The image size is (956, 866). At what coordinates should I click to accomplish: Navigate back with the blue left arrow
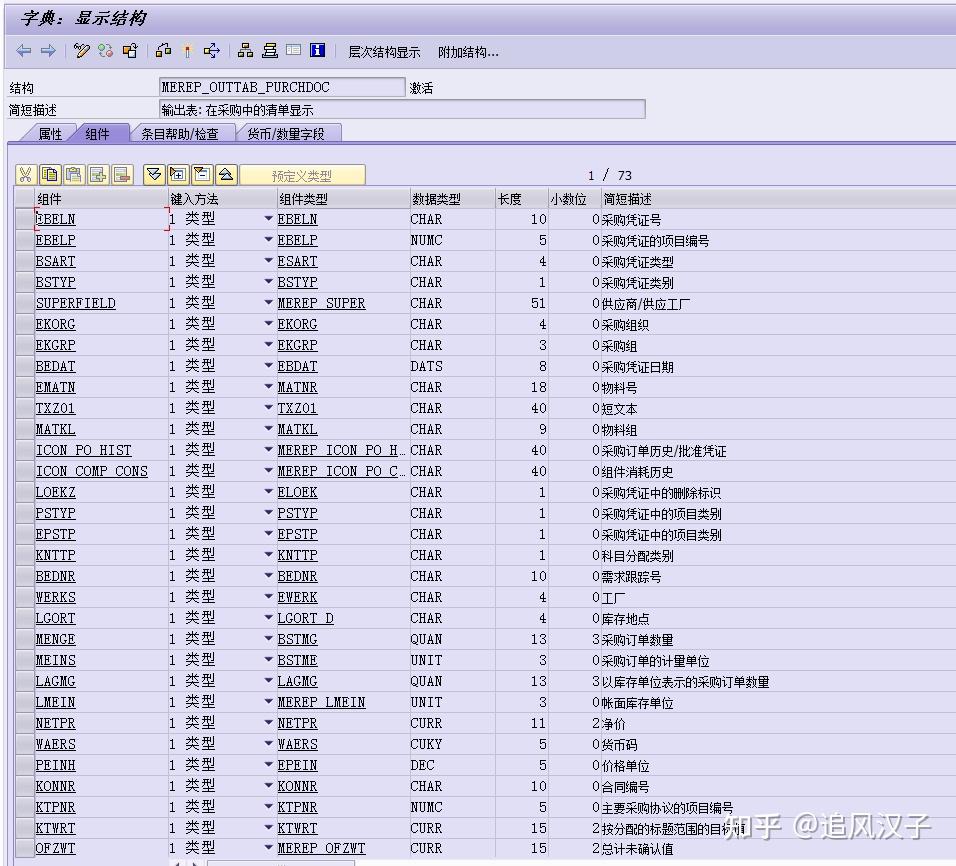click(24, 50)
